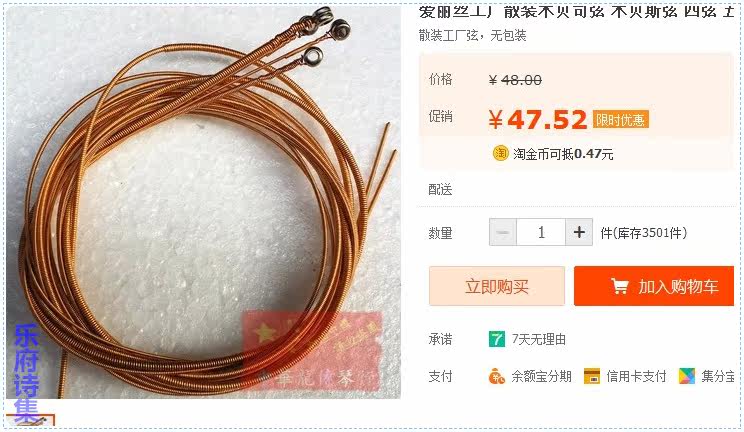Click the Jifenbao colorful icon
This screenshot has width=744, height=432.
687,376
